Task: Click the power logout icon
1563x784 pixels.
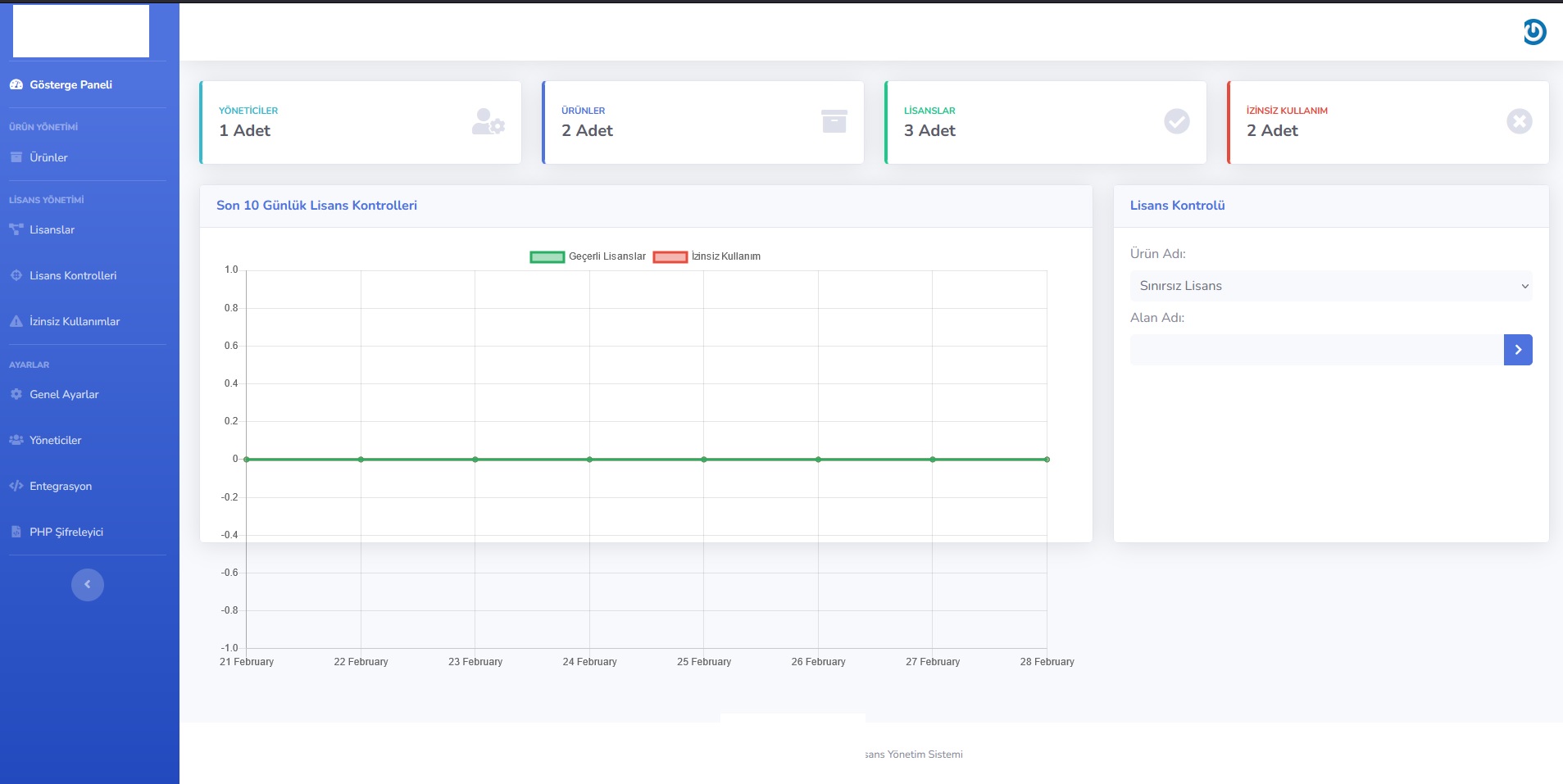Action: coord(1534,32)
